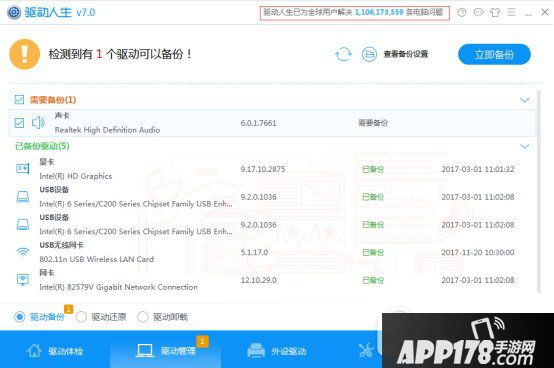
Task: Open 查看备份设置 link
Action: click(406, 54)
